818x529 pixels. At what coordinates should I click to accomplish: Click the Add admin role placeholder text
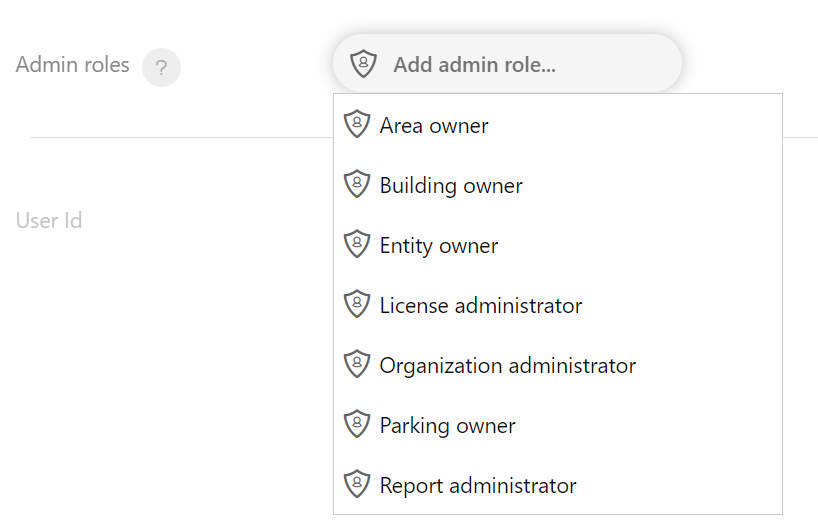point(474,65)
